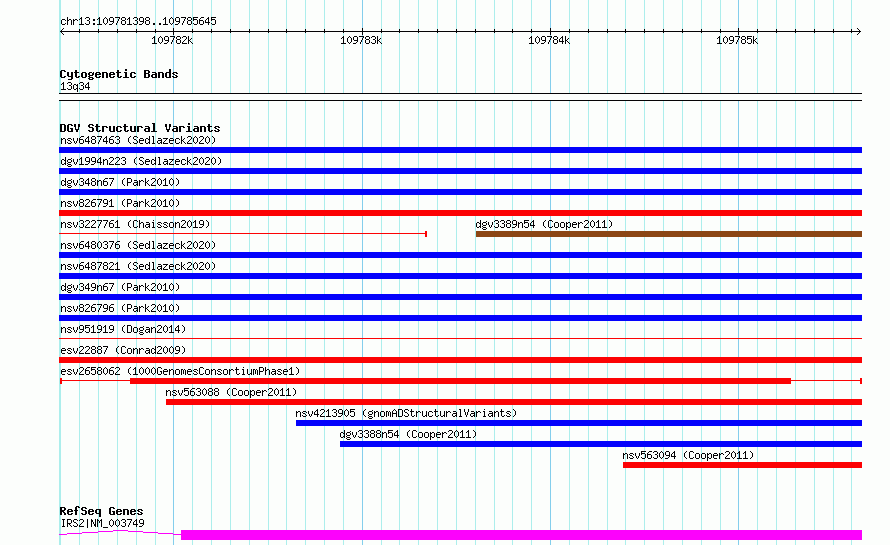Viewport: 890px width, 545px height.
Task: Click the blue bar for dgv1994n223
Action: (460, 171)
